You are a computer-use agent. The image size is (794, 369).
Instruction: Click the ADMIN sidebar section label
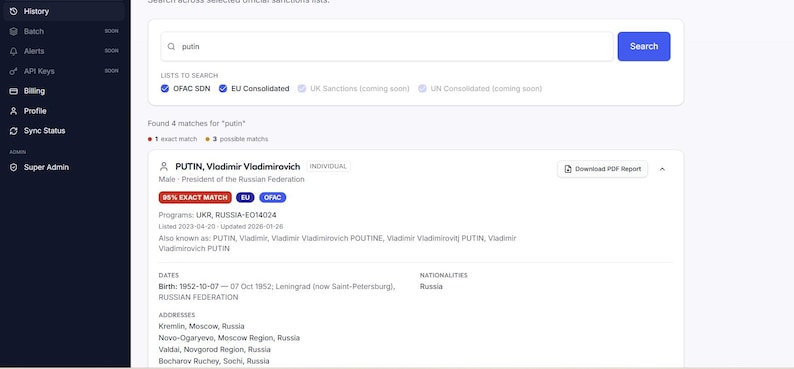(18, 152)
